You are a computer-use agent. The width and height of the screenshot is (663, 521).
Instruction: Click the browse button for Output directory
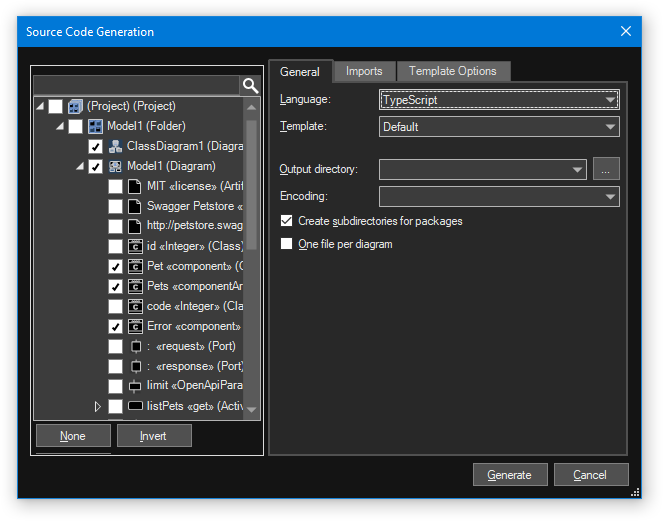pos(606,170)
